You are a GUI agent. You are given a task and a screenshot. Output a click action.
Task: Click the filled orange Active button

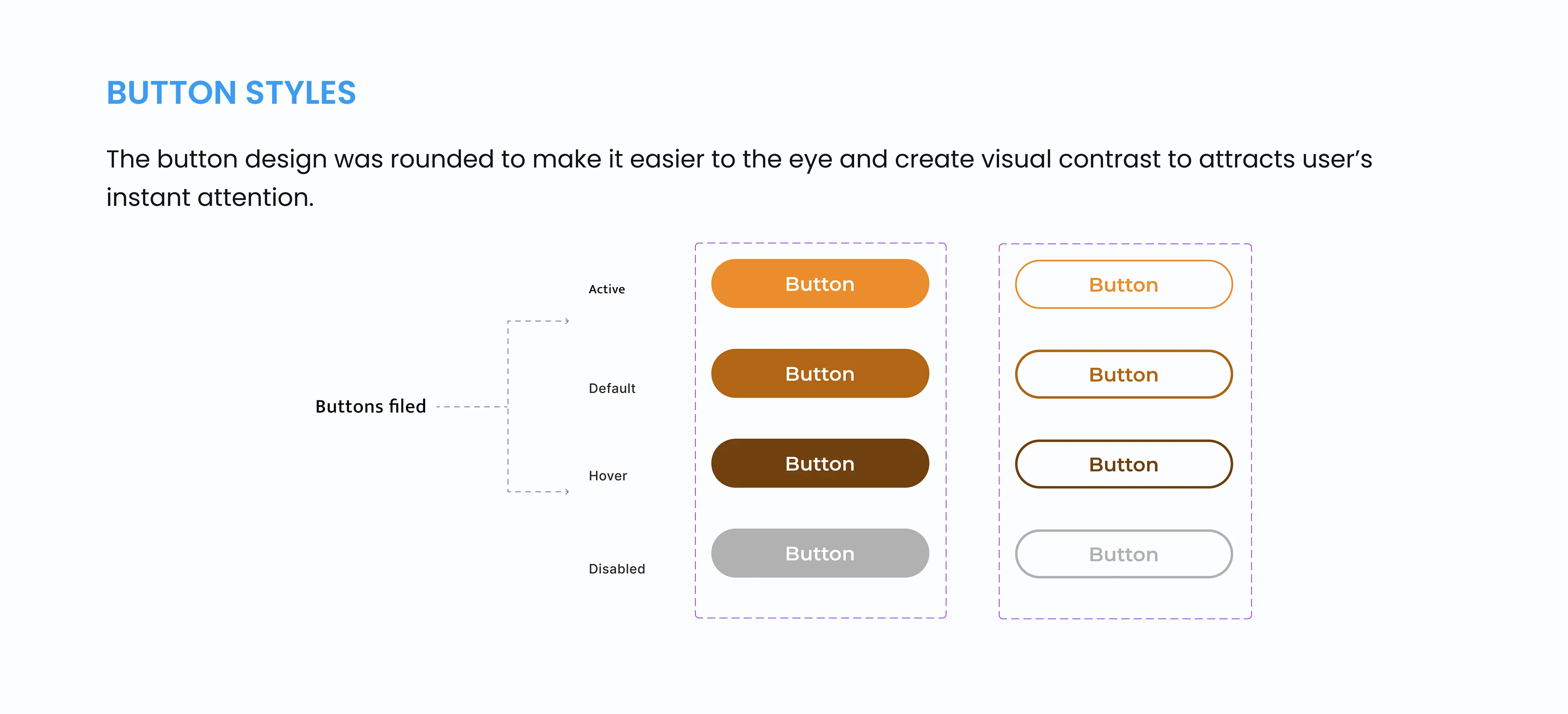point(819,283)
